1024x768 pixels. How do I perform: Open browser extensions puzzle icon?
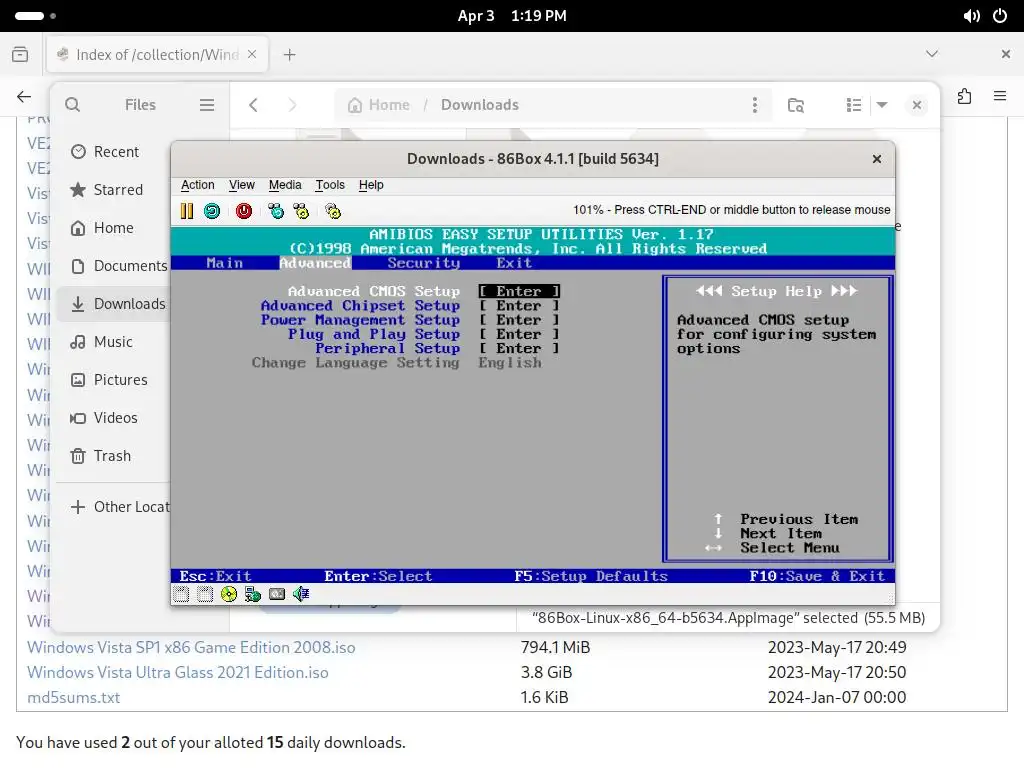[x=965, y=97]
